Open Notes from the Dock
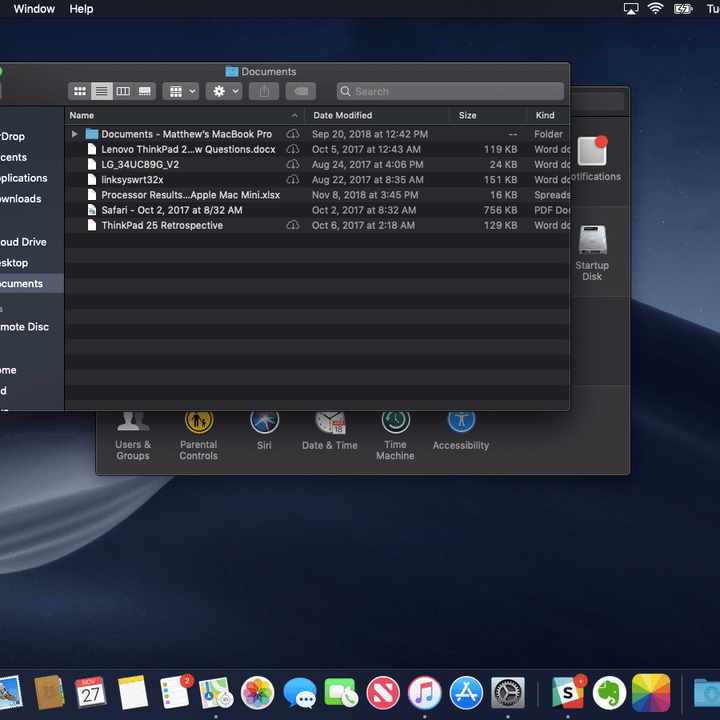Screen dimensions: 720x720 (133, 692)
